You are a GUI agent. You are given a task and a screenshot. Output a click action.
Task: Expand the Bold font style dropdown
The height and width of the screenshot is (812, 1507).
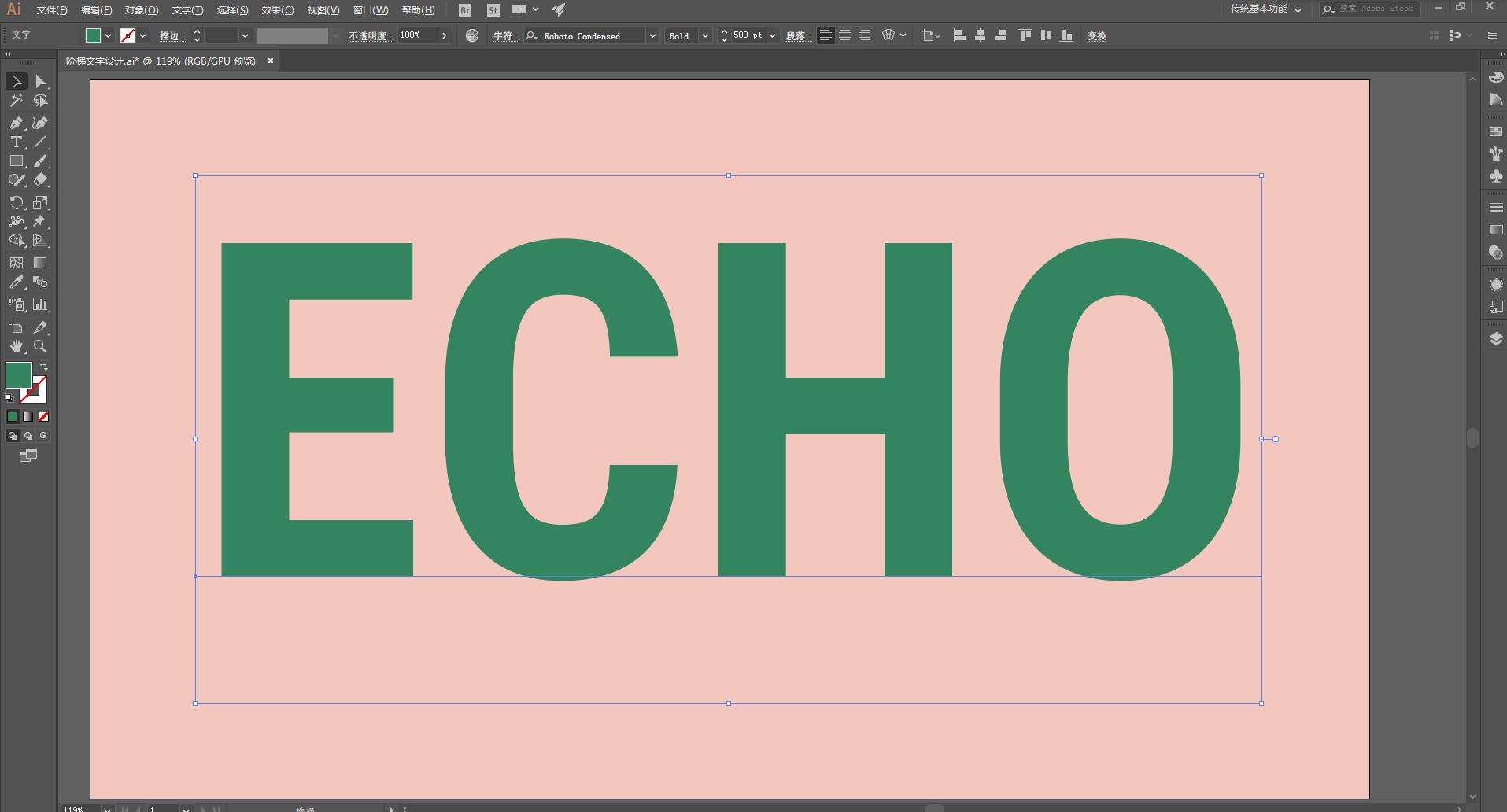point(705,36)
